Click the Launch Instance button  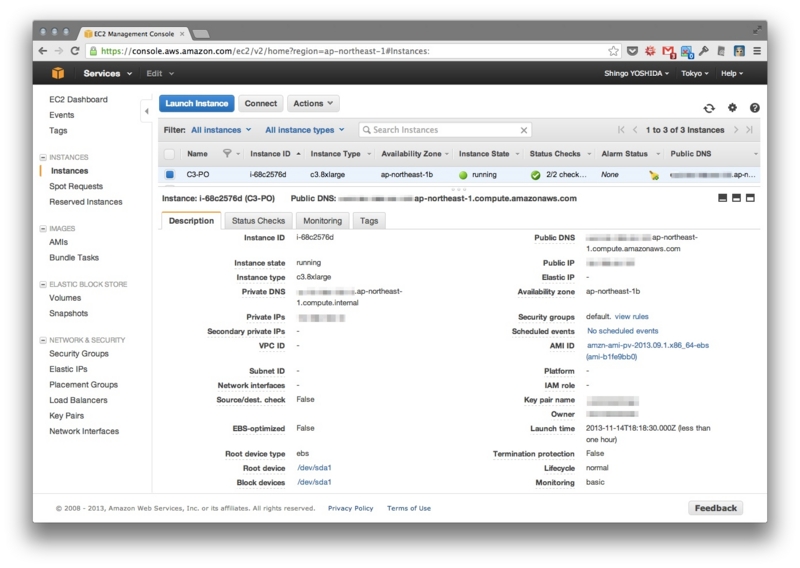(x=196, y=103)
